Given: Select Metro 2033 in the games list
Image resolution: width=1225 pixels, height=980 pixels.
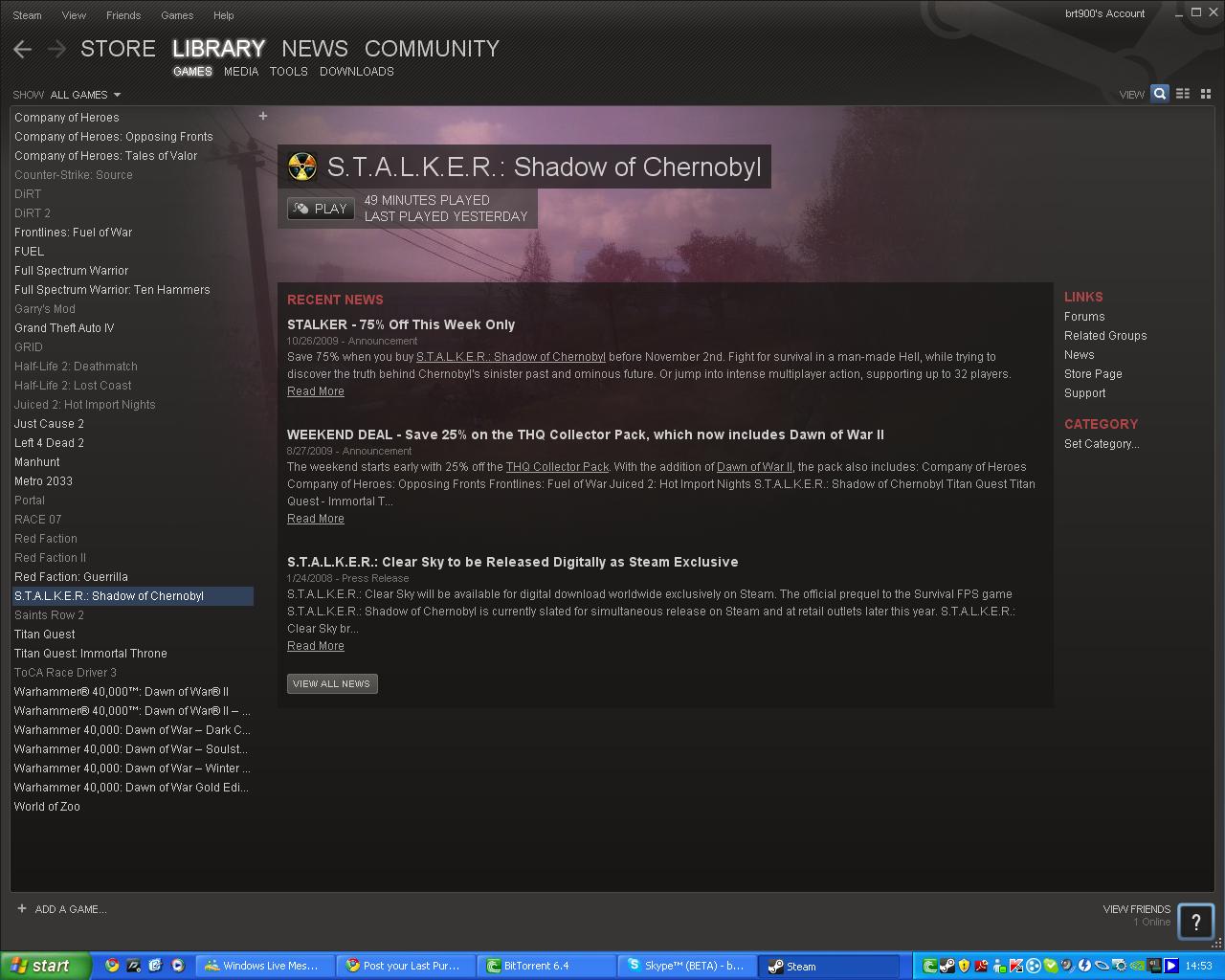Looking at the screenshot, I should [x=133, y=481].
